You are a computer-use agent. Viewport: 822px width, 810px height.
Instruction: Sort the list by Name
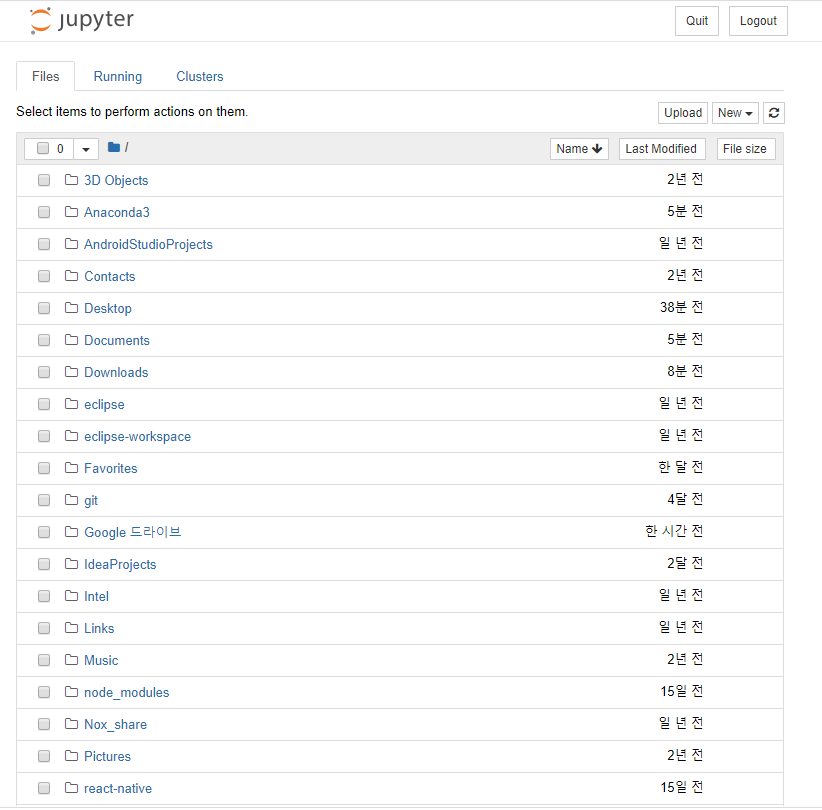click(579, 149)
